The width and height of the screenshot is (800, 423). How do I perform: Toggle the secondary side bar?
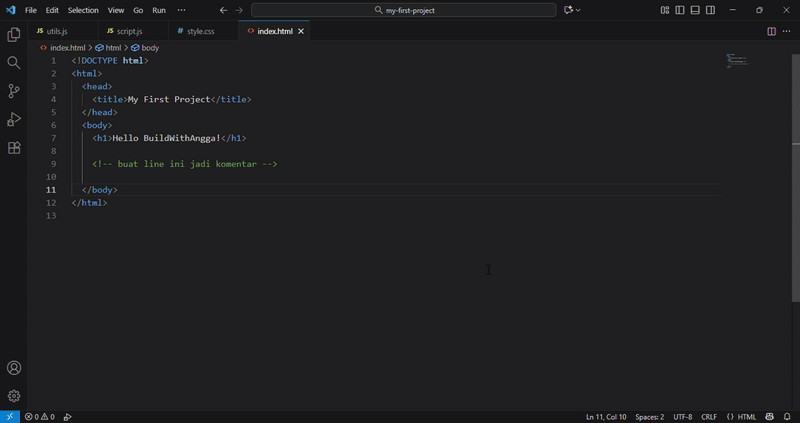point(710,10)
